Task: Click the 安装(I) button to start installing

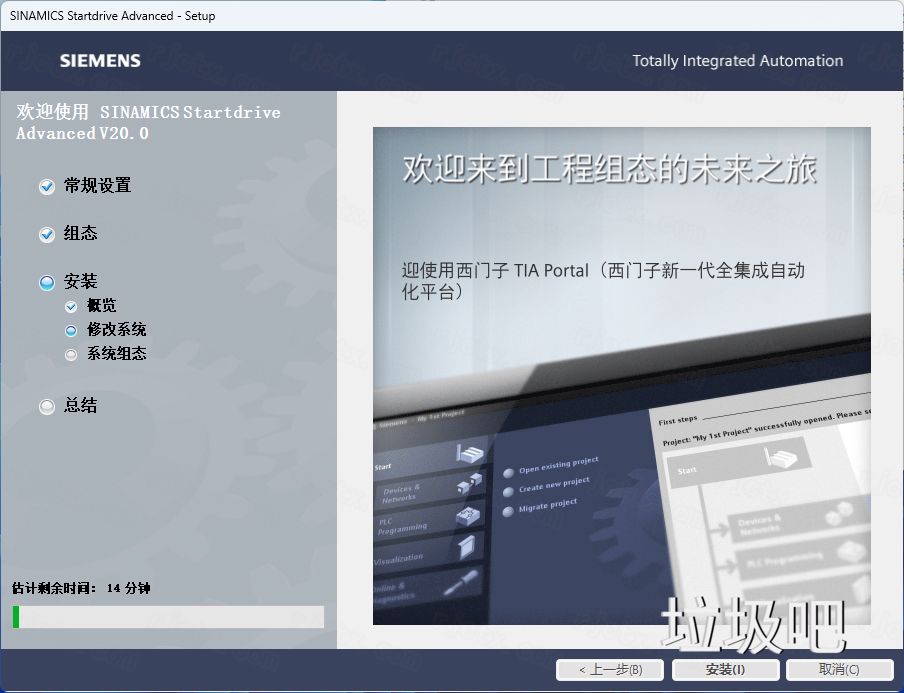Action: click(x=725, y=670)
